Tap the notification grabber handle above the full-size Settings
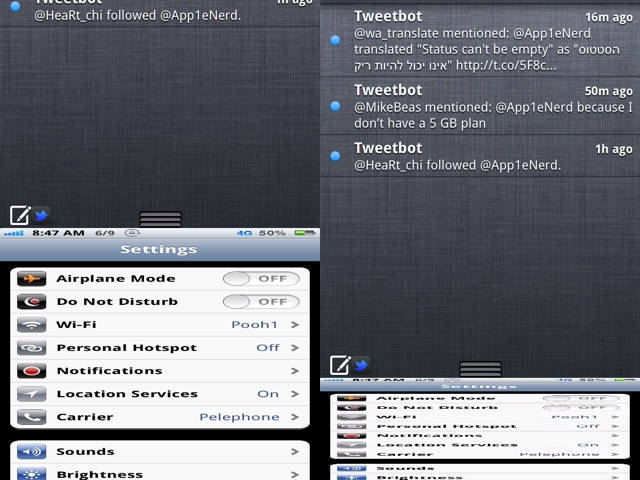640x480 pixels. (160, 219)
